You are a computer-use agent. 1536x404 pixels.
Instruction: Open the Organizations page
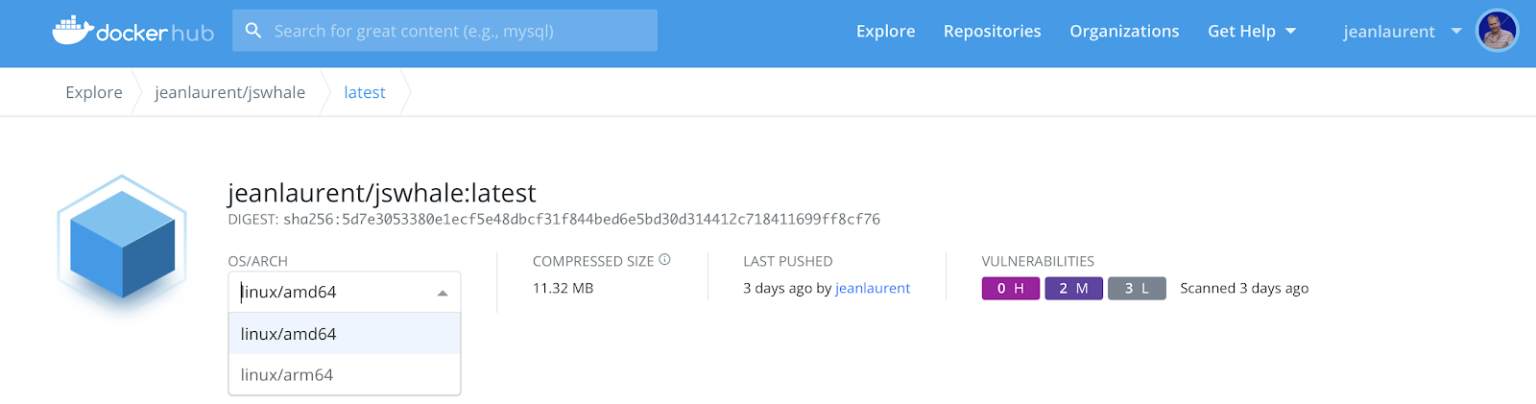point(1124,31)
